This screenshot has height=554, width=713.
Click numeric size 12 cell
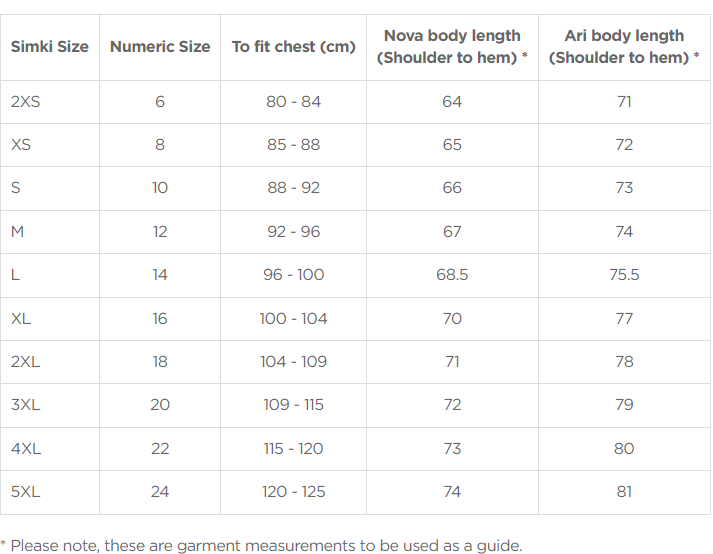[160, 232]
